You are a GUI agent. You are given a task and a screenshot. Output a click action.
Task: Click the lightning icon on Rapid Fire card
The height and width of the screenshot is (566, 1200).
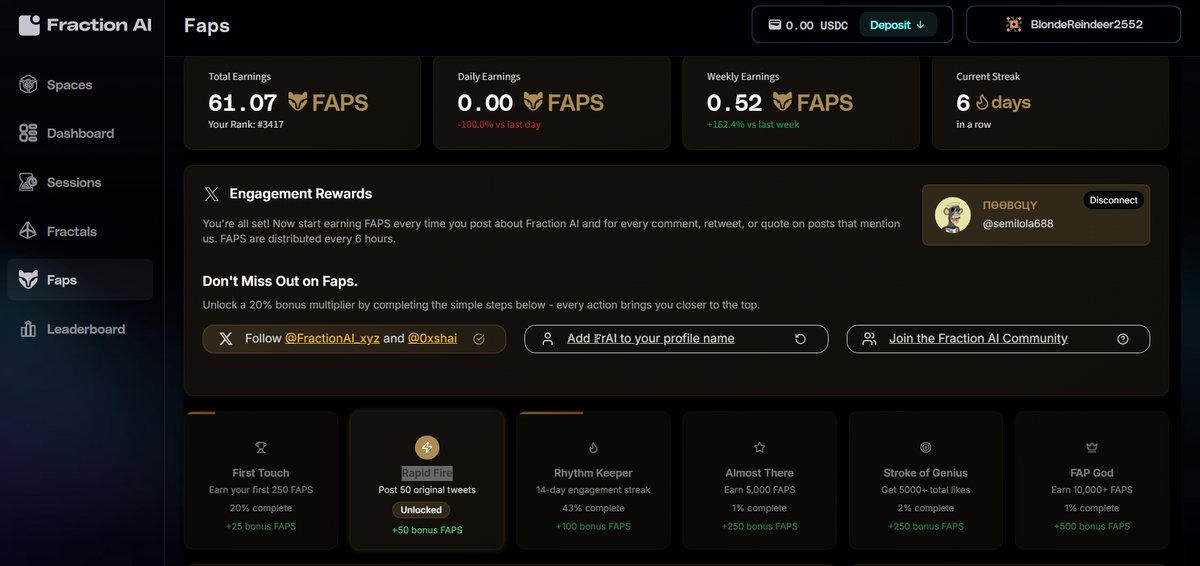pos(427,447)
